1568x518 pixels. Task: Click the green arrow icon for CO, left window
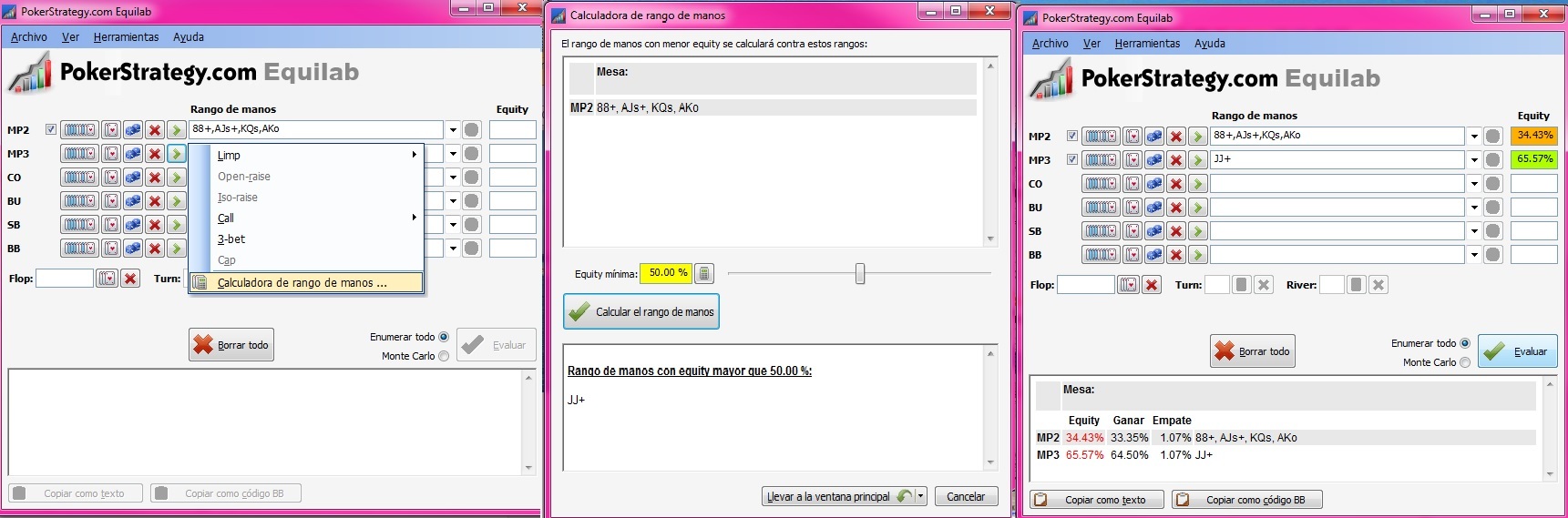(177, 178)
